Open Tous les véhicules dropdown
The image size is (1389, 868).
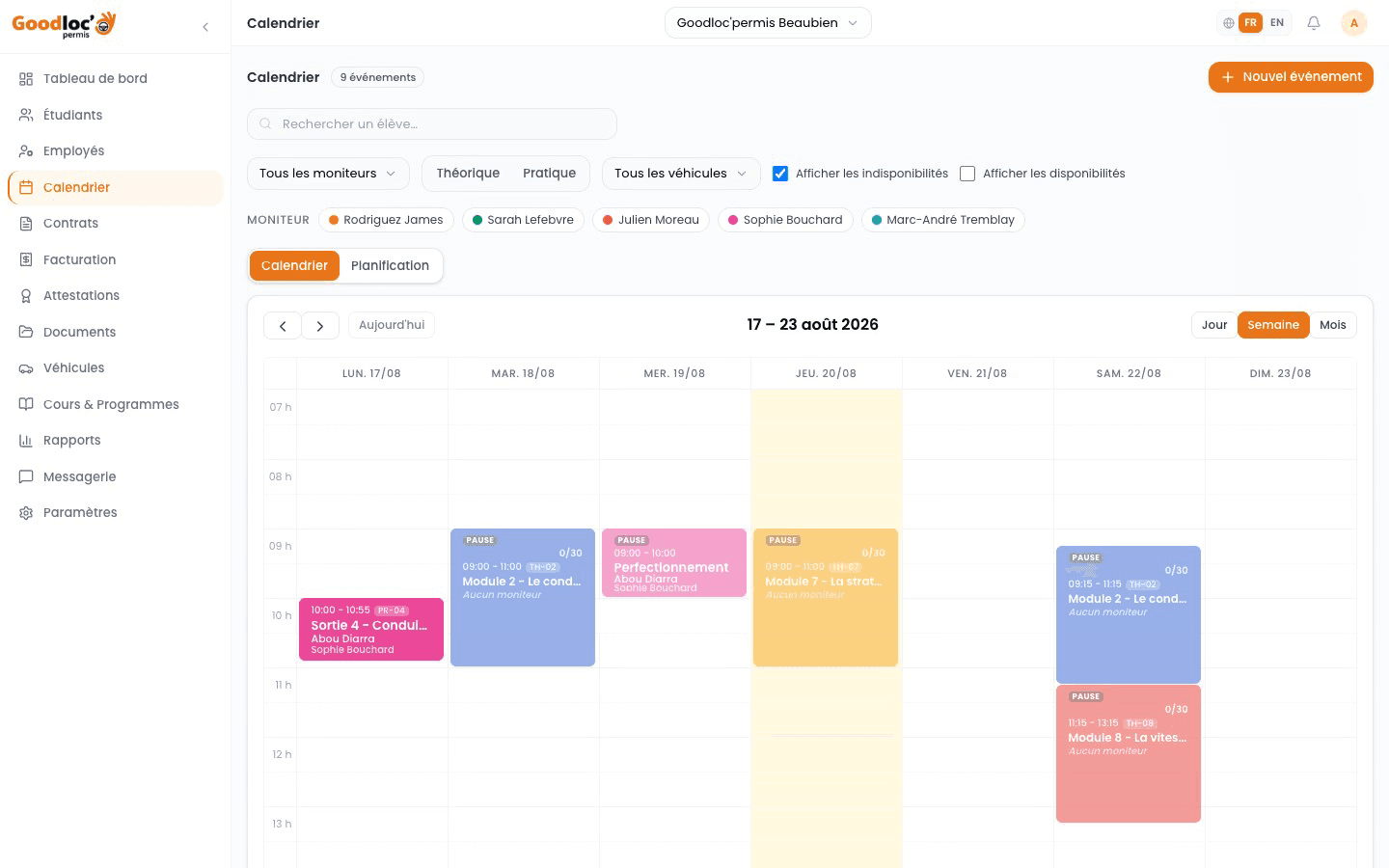tap(681, 174)
